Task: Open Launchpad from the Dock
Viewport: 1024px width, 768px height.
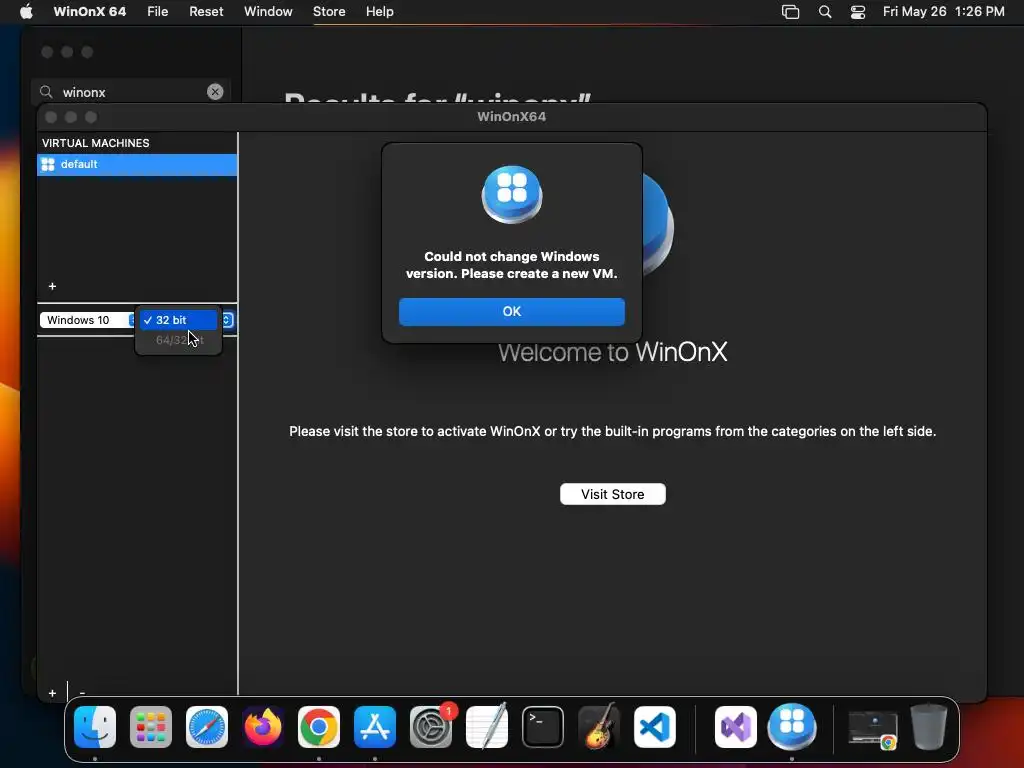Action: [151, 727]
